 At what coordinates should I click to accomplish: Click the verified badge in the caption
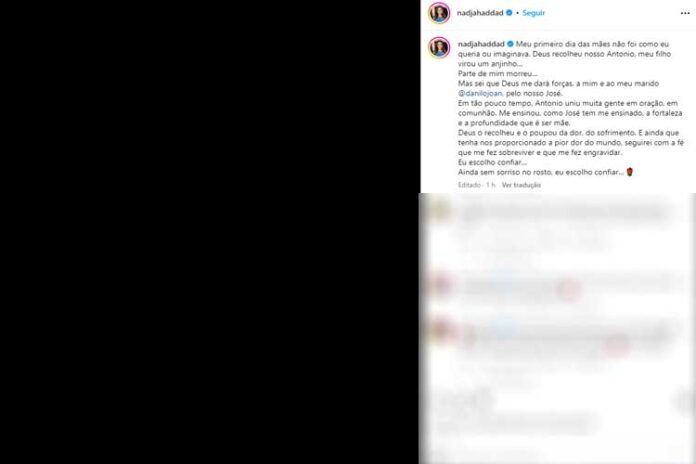(510, 44)
